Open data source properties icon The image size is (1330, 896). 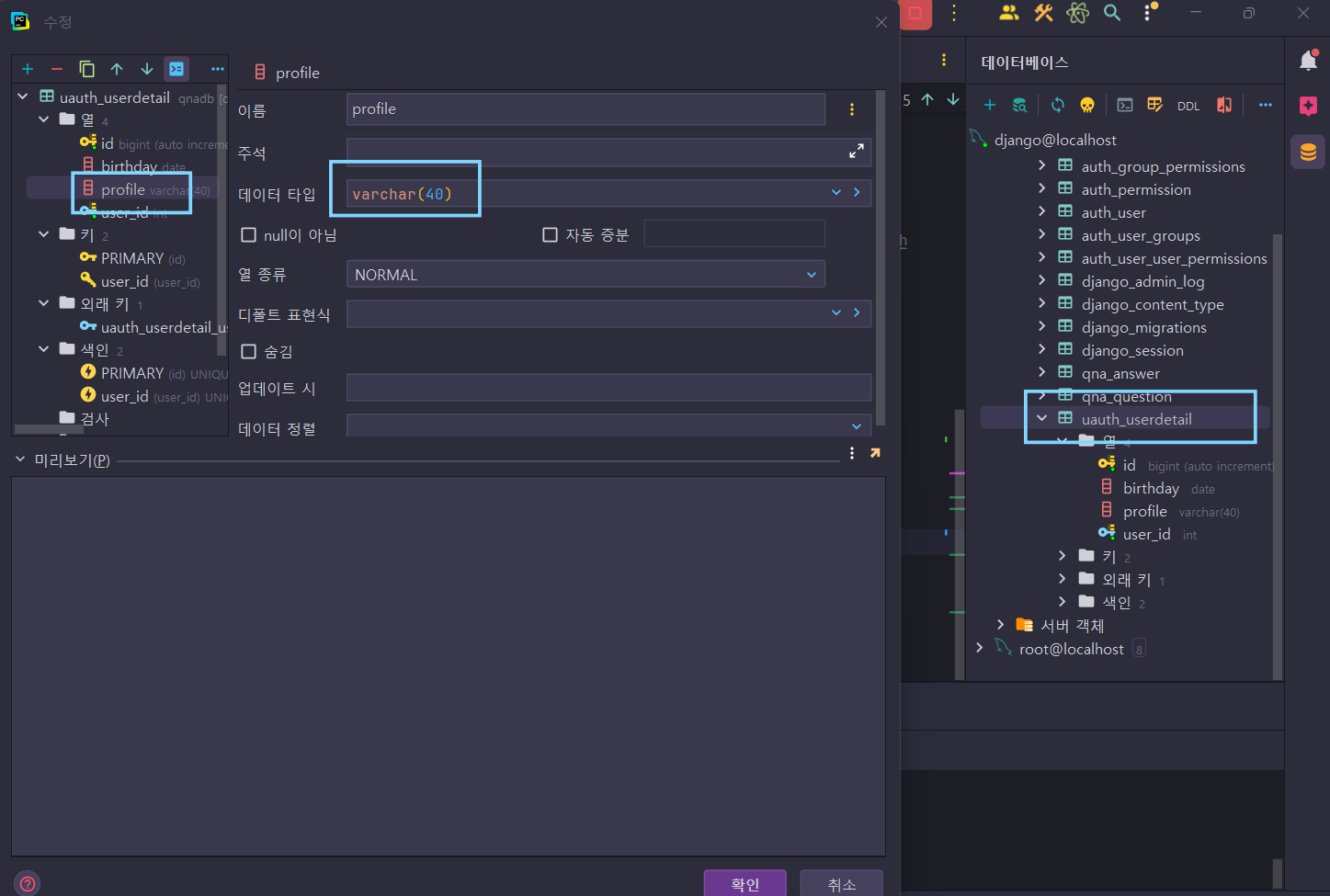point(1019,105)
